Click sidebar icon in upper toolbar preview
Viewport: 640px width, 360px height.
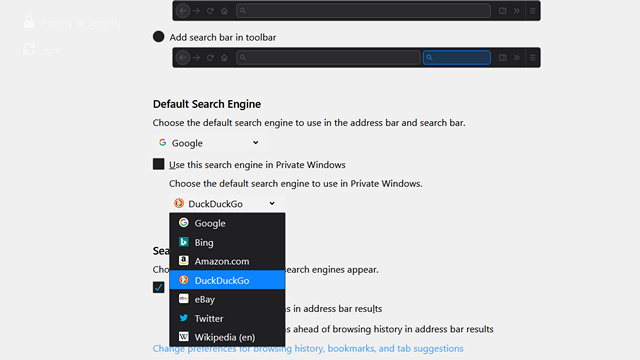[502, 11]
